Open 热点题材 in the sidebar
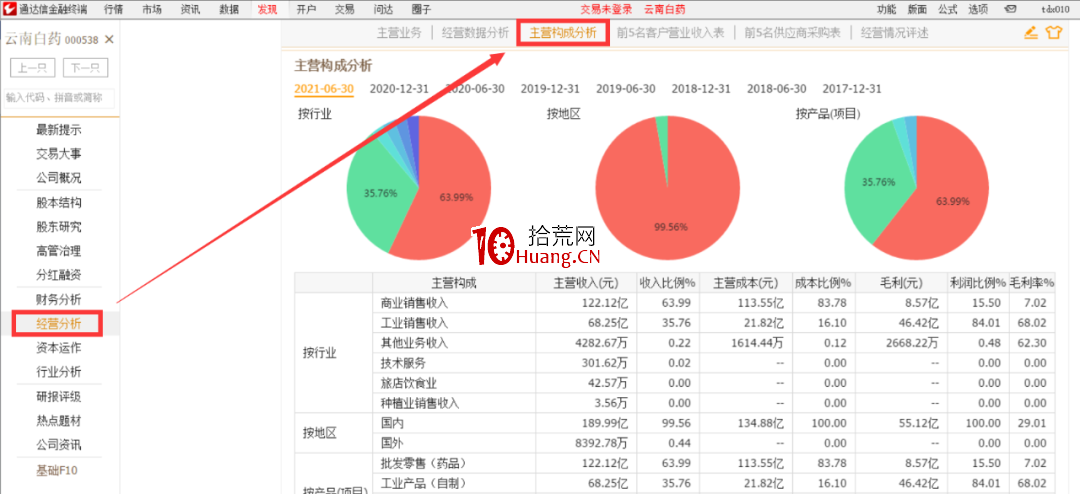1080x494 pixels. point(59,420)
